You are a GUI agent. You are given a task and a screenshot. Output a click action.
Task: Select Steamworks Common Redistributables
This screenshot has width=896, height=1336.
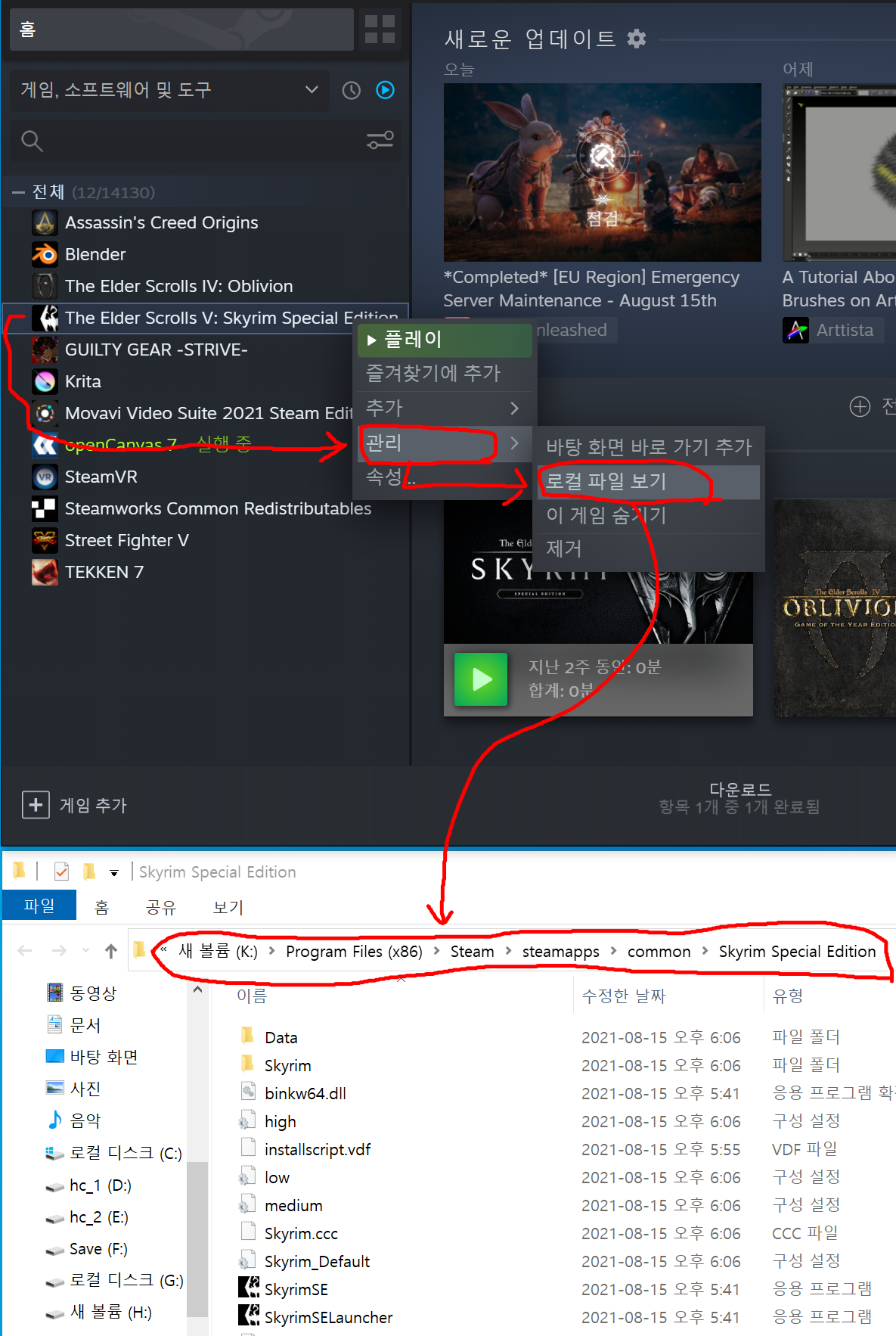(218, 508)
